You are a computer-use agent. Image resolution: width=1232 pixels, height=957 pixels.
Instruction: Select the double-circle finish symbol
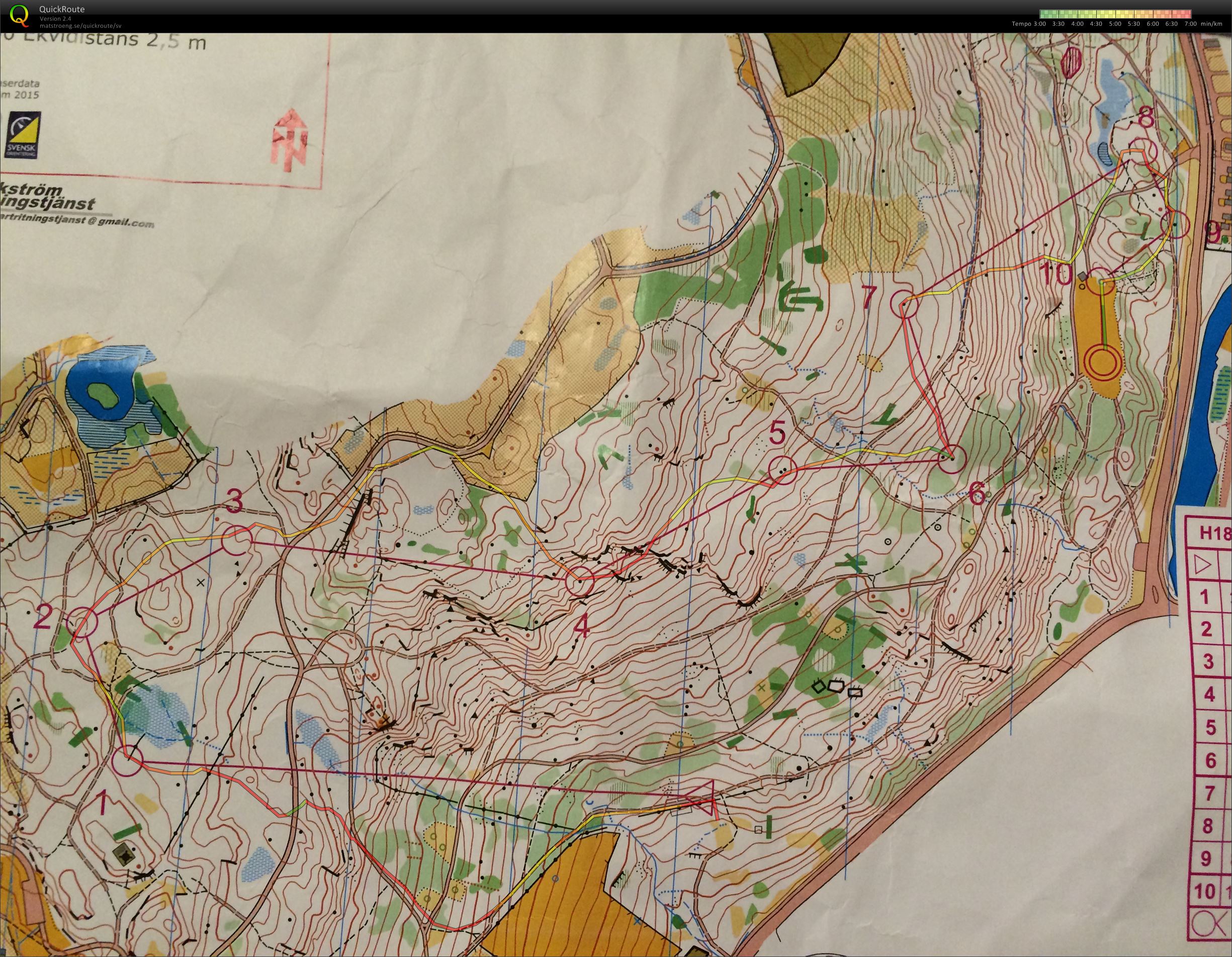pyautogui.click(x=1103, y=362)
